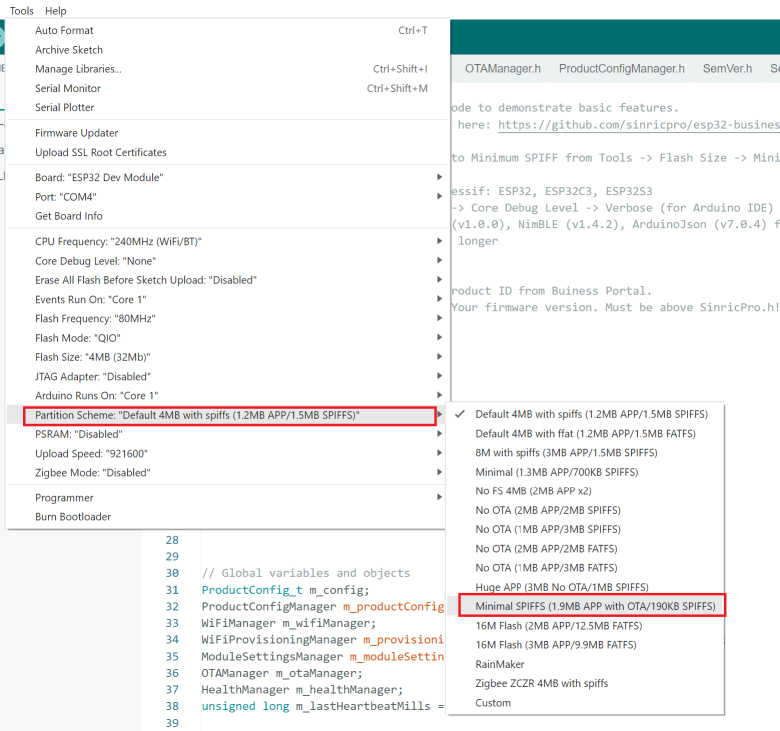This screenshot has width=780, height=731.
Task: Select No FS 4MB partition
Action: pyautogui.click(x=585, y=491)
